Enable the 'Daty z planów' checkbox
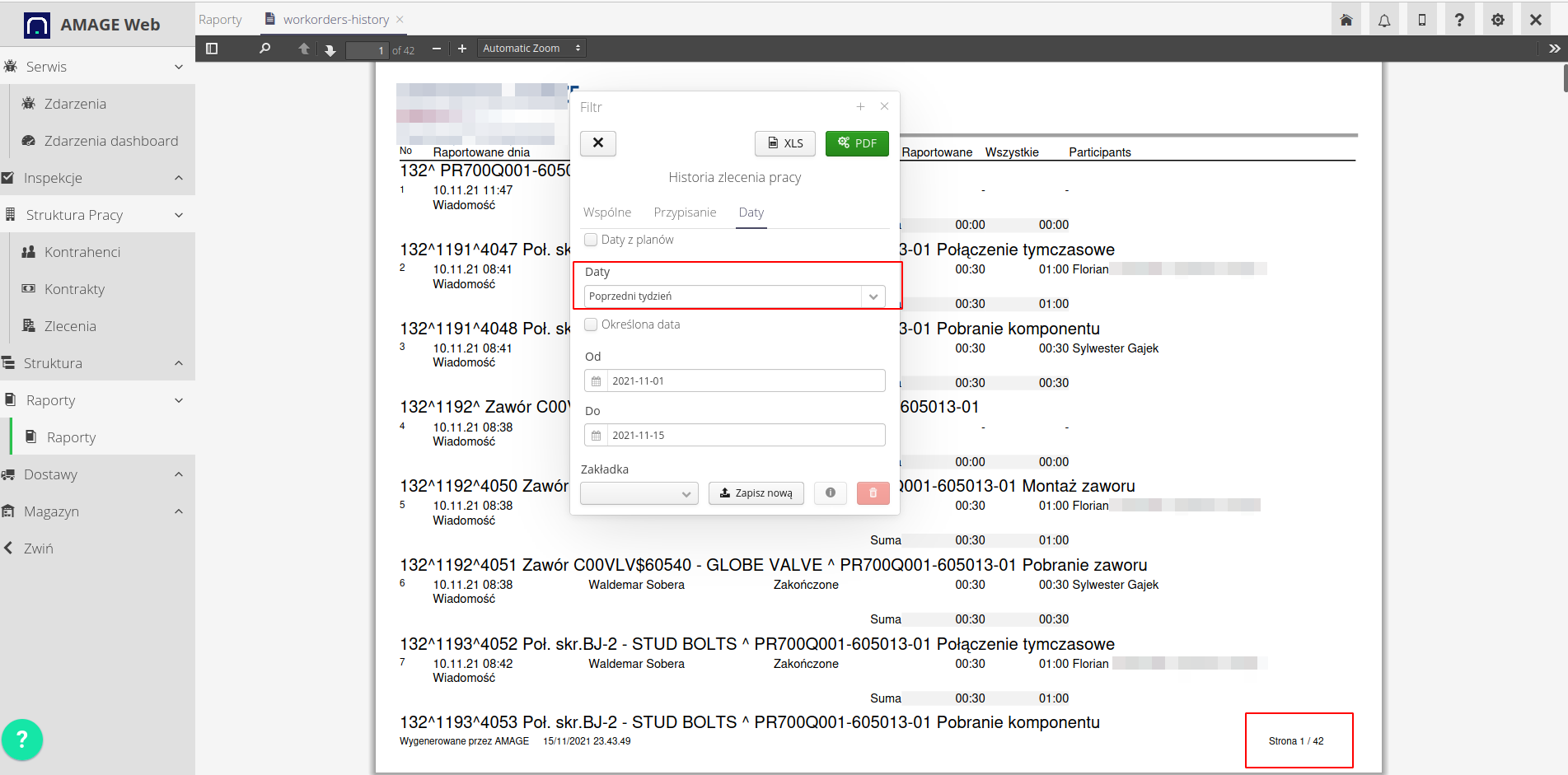1568x775 pixels. point(591,239)
